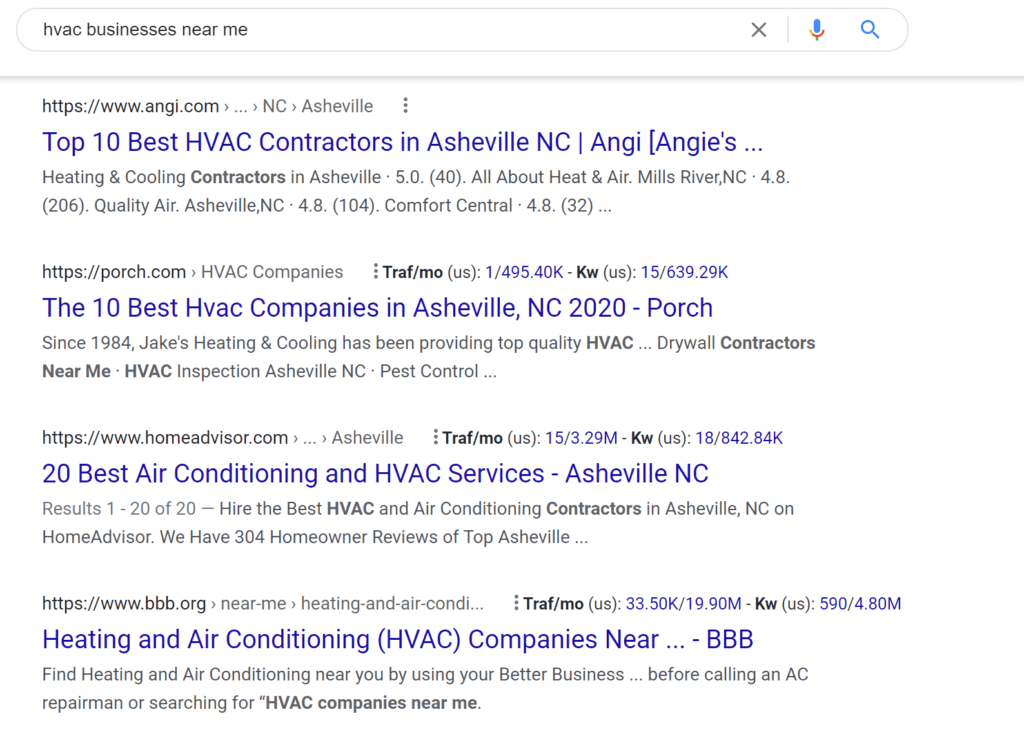Click 'HVAC Inspection Asheville NC' in Porch snippet
1024x734 pixels.
[x=245, y=372]
